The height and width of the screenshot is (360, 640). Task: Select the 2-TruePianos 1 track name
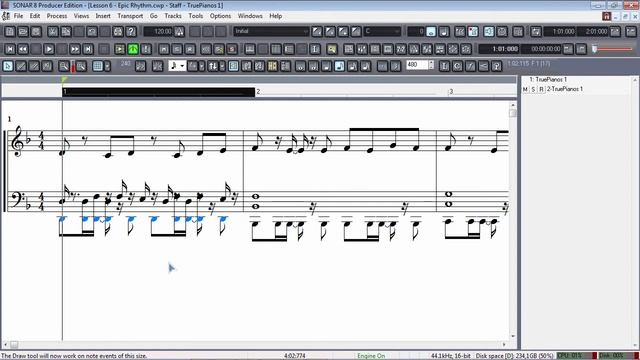click(564, 89)
